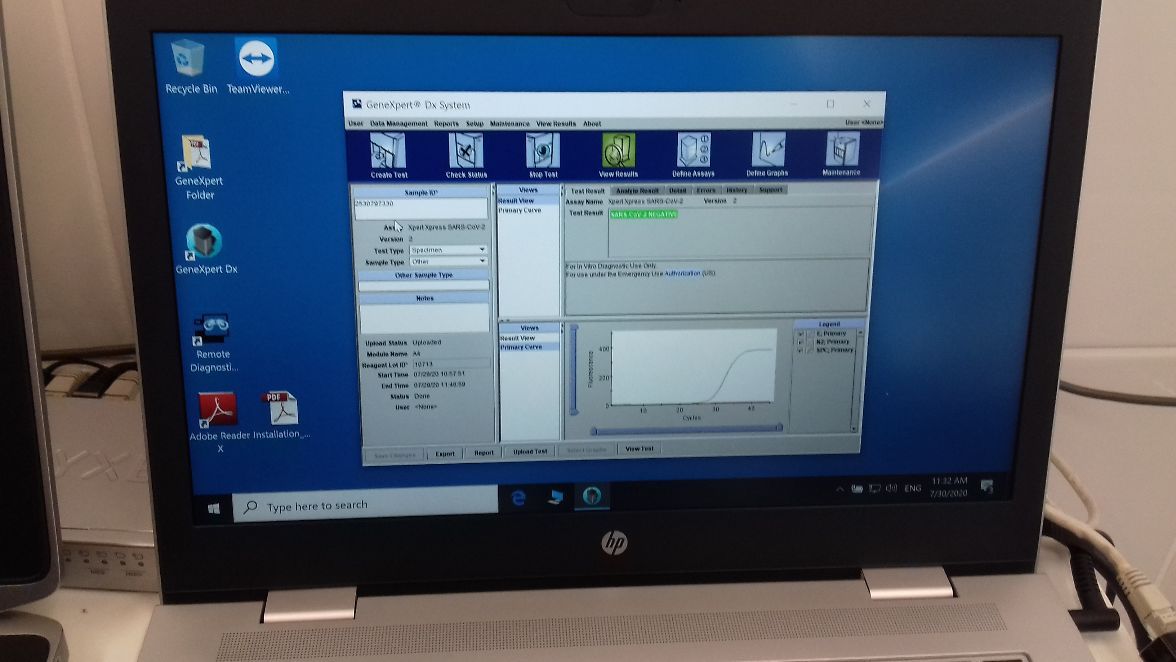Click the GeneXpert taskbar icon
This screenshot has height=662, width=1176.
point(592,496)
